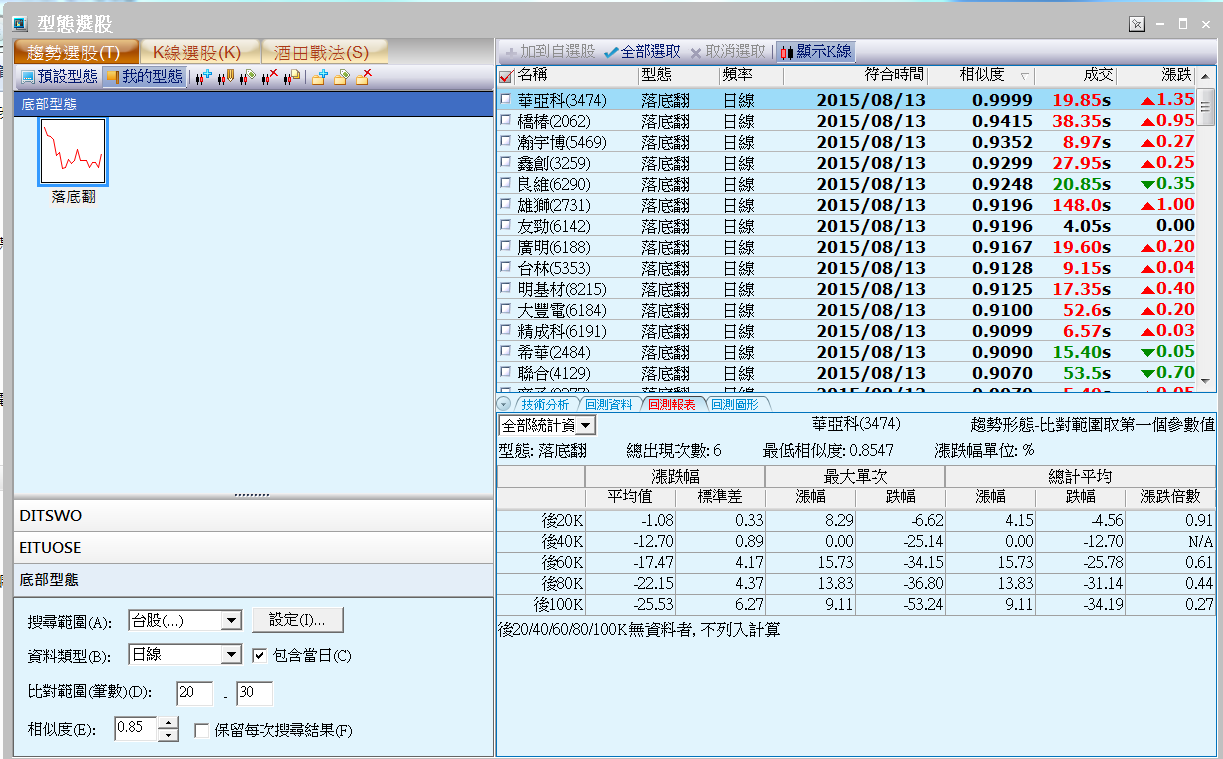The image size is (1223, 759).
Task: Enable 保留每次搜尋結果 checkbox
Action: click(201, 730)
